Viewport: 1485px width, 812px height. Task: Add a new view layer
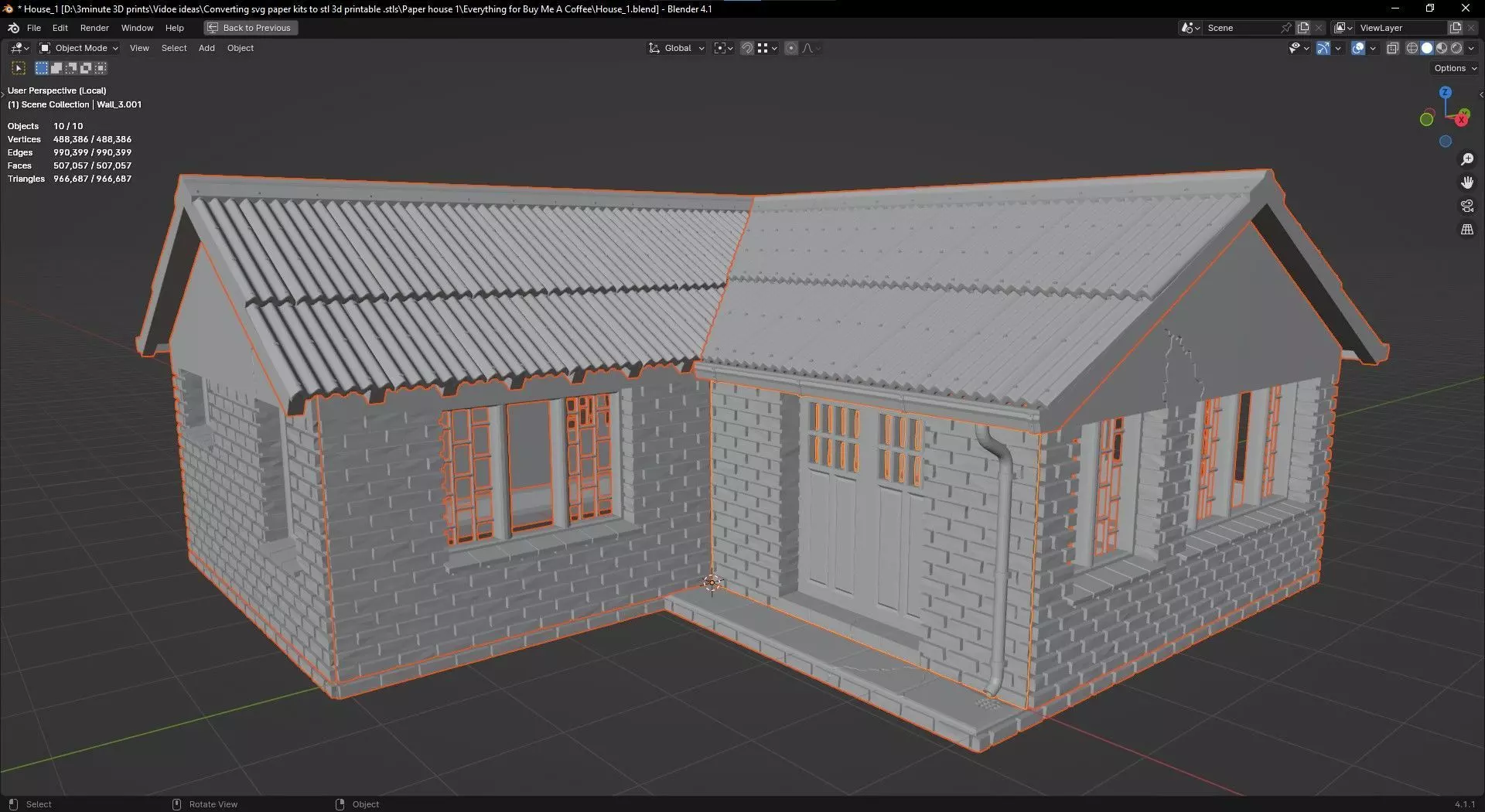[x=1455, y=28]
